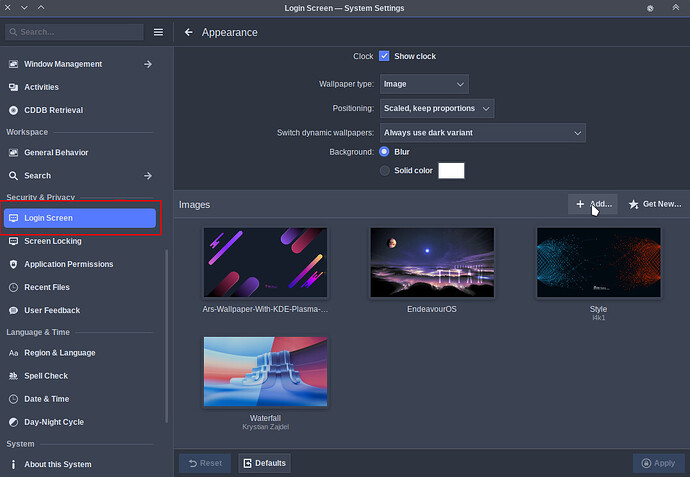Open Activities settings page

click(80, 87)
